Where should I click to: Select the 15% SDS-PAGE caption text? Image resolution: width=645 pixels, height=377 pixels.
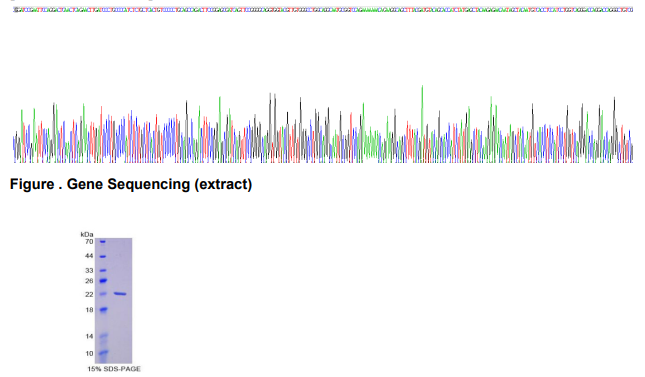coord(114,369)
